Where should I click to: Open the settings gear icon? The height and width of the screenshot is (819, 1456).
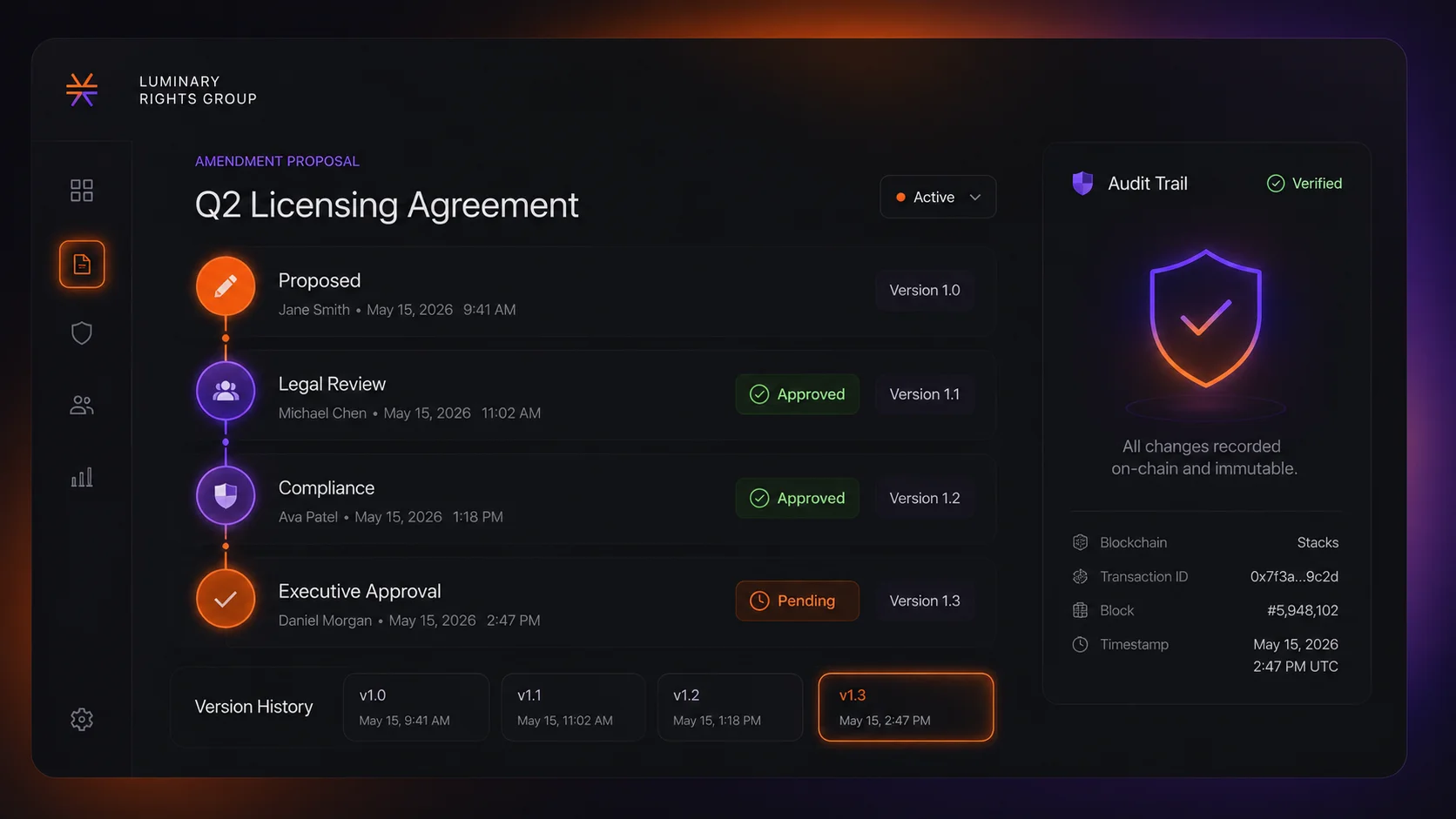point(82,719)
